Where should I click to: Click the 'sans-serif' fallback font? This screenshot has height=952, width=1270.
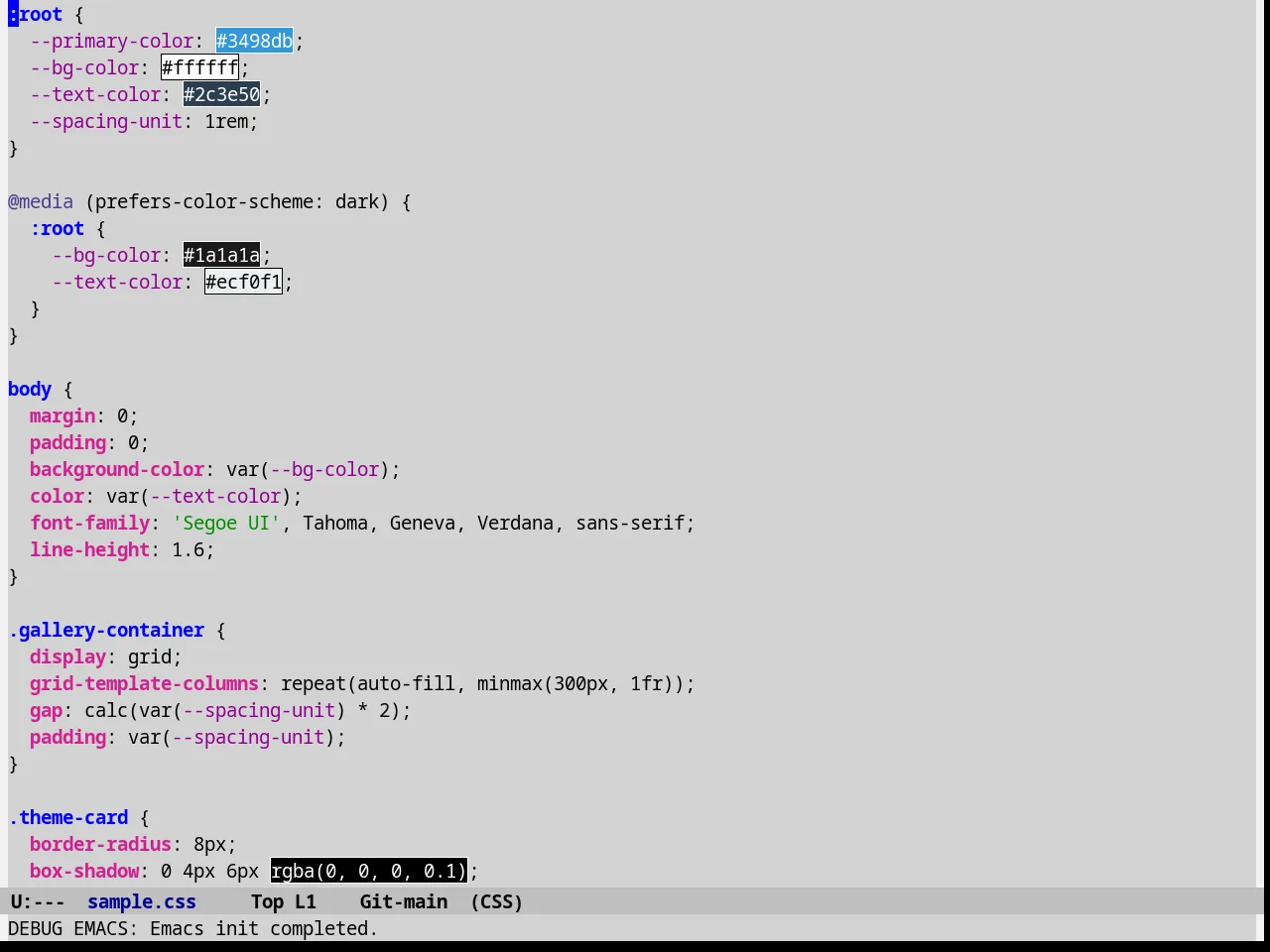coord(630,523)
